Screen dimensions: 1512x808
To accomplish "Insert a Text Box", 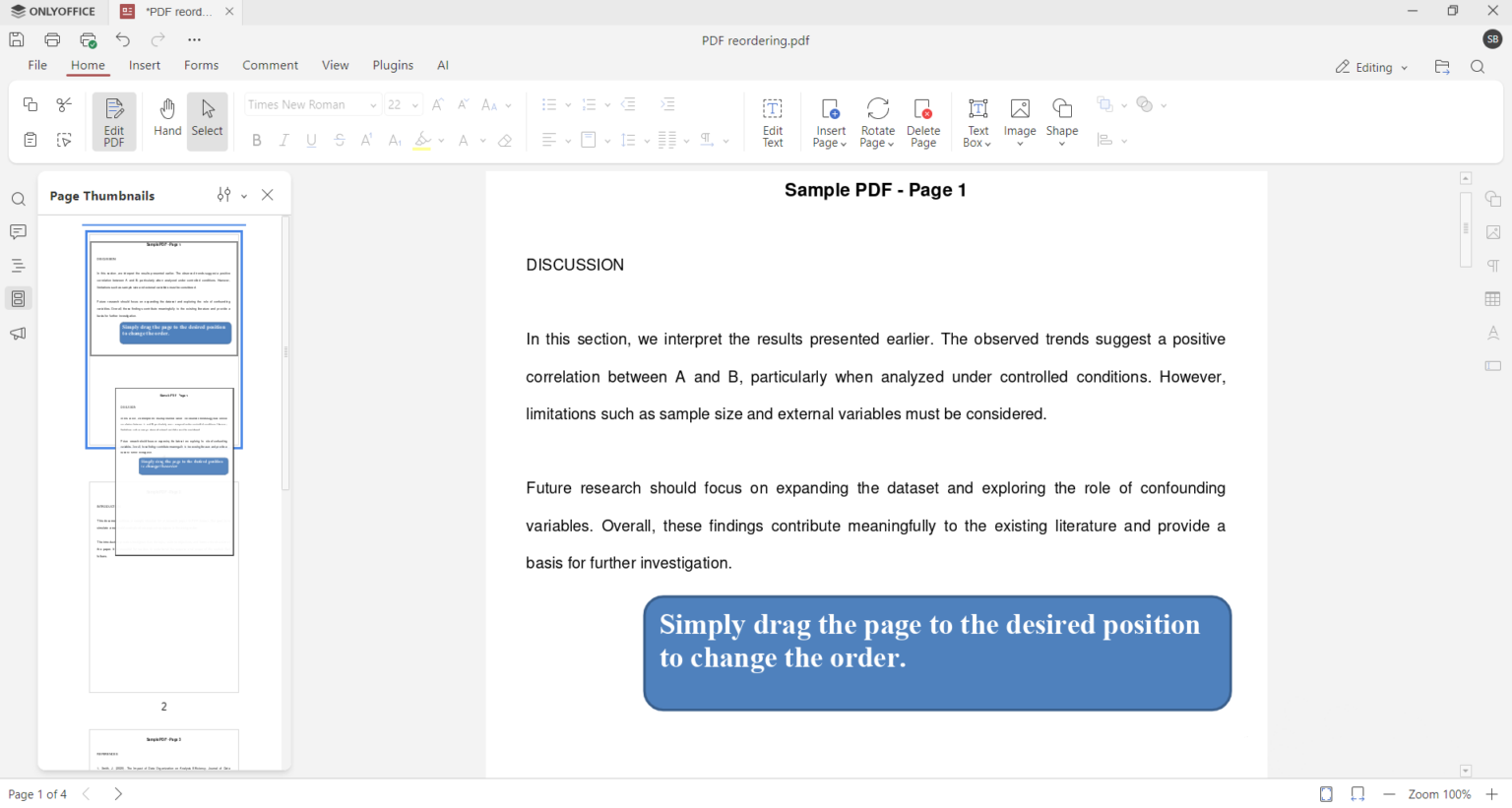I will 976,120.
